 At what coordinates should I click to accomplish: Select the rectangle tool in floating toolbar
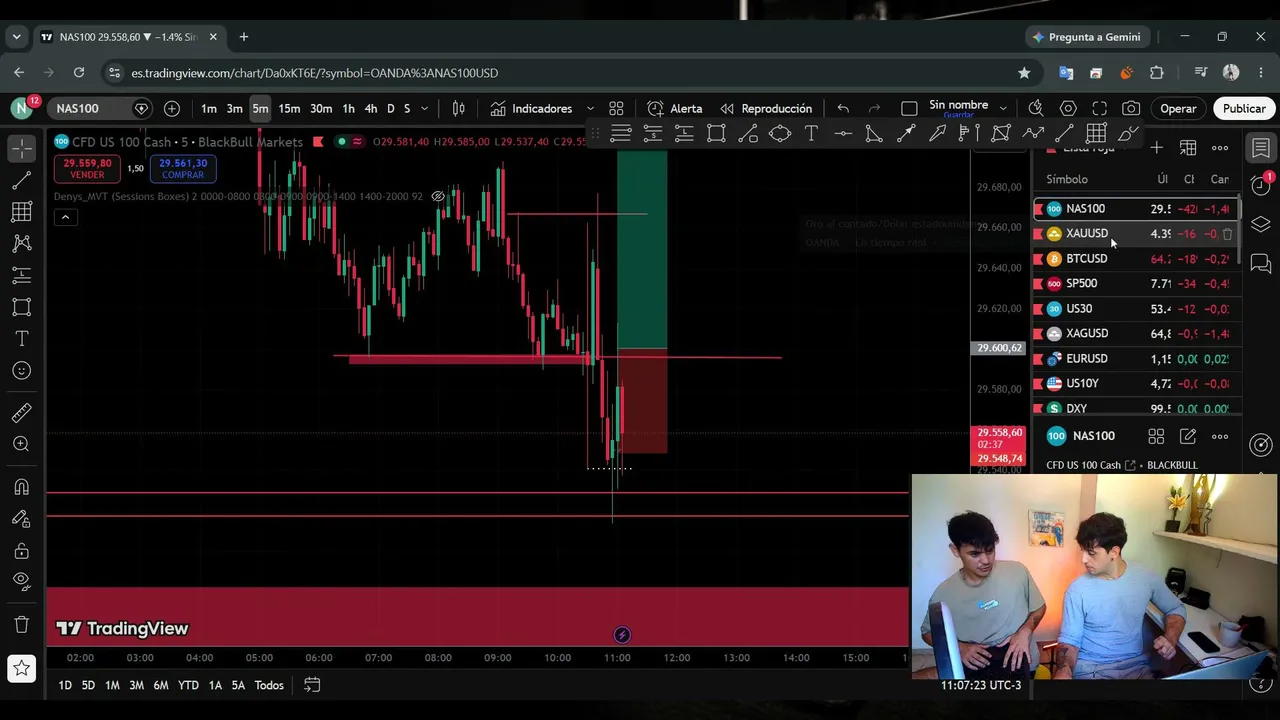(716, 133)
